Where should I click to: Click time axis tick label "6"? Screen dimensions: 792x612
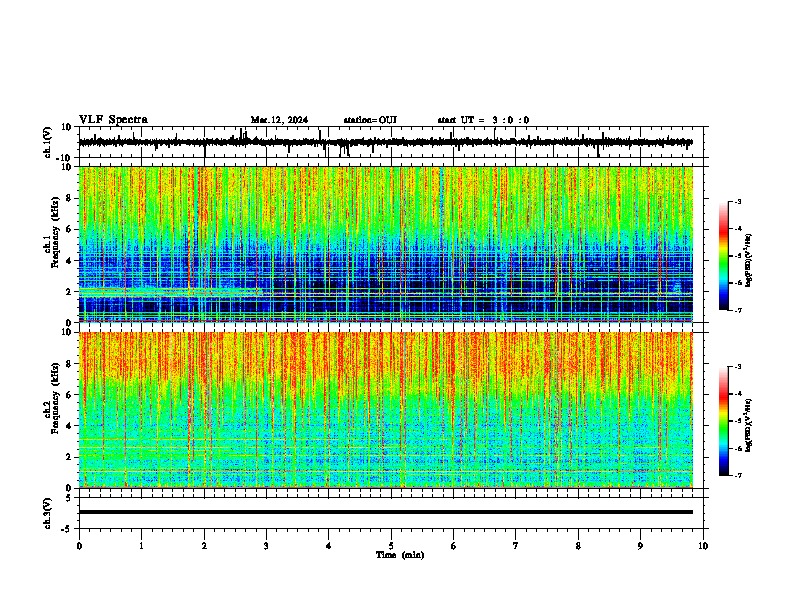point(454,546)
